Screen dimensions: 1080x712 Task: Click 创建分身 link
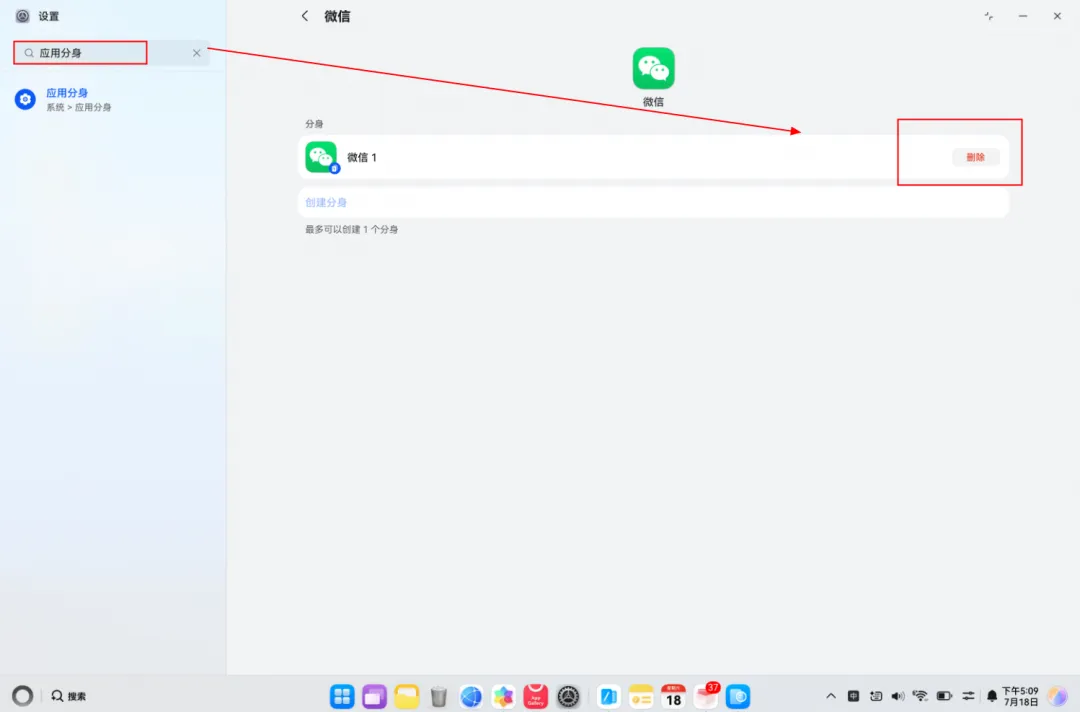pos(326,202)
